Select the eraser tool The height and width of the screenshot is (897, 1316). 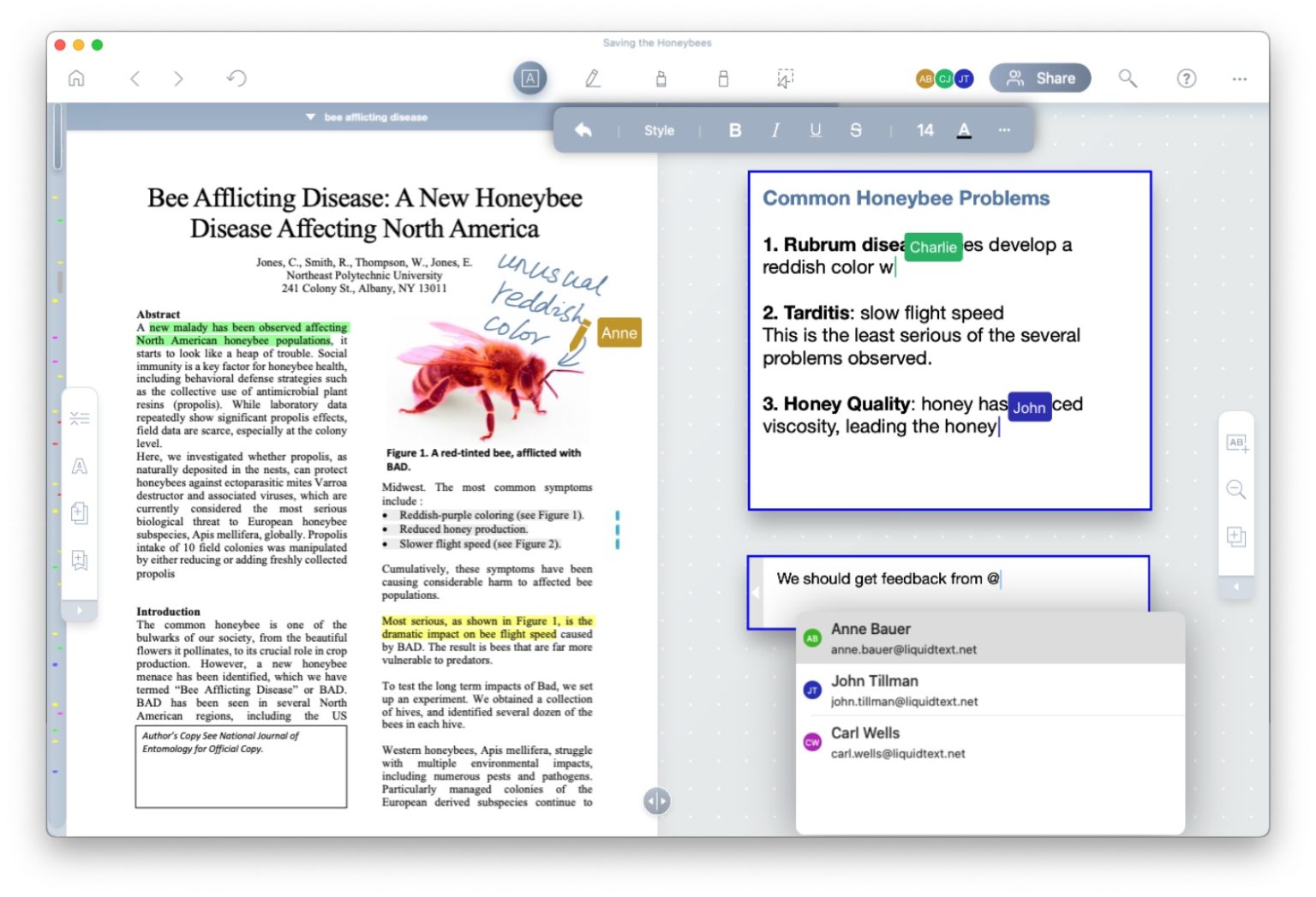coord(724,78)
